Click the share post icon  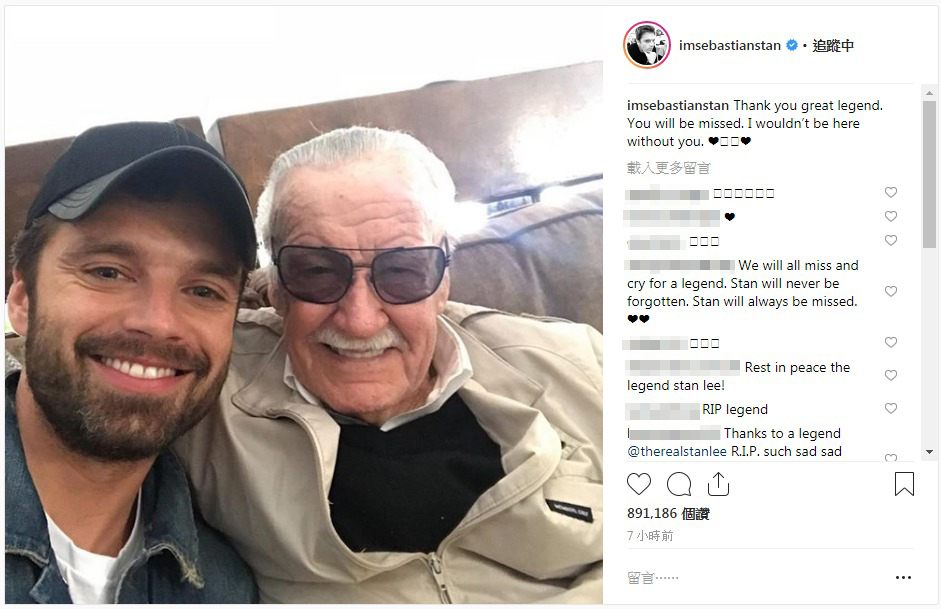[x=718, y=485]
